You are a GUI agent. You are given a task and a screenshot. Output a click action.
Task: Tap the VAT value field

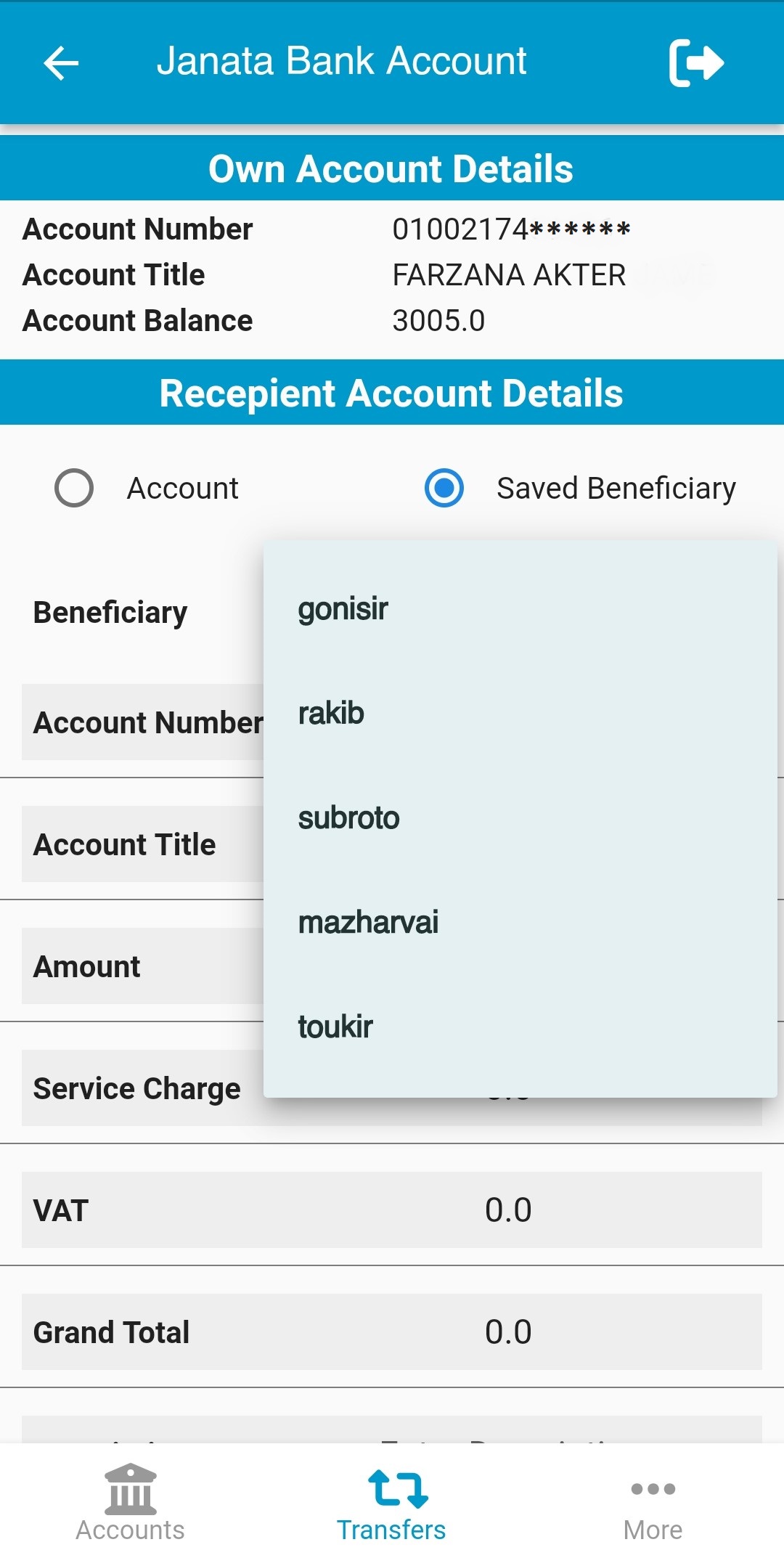(508, 1210)
